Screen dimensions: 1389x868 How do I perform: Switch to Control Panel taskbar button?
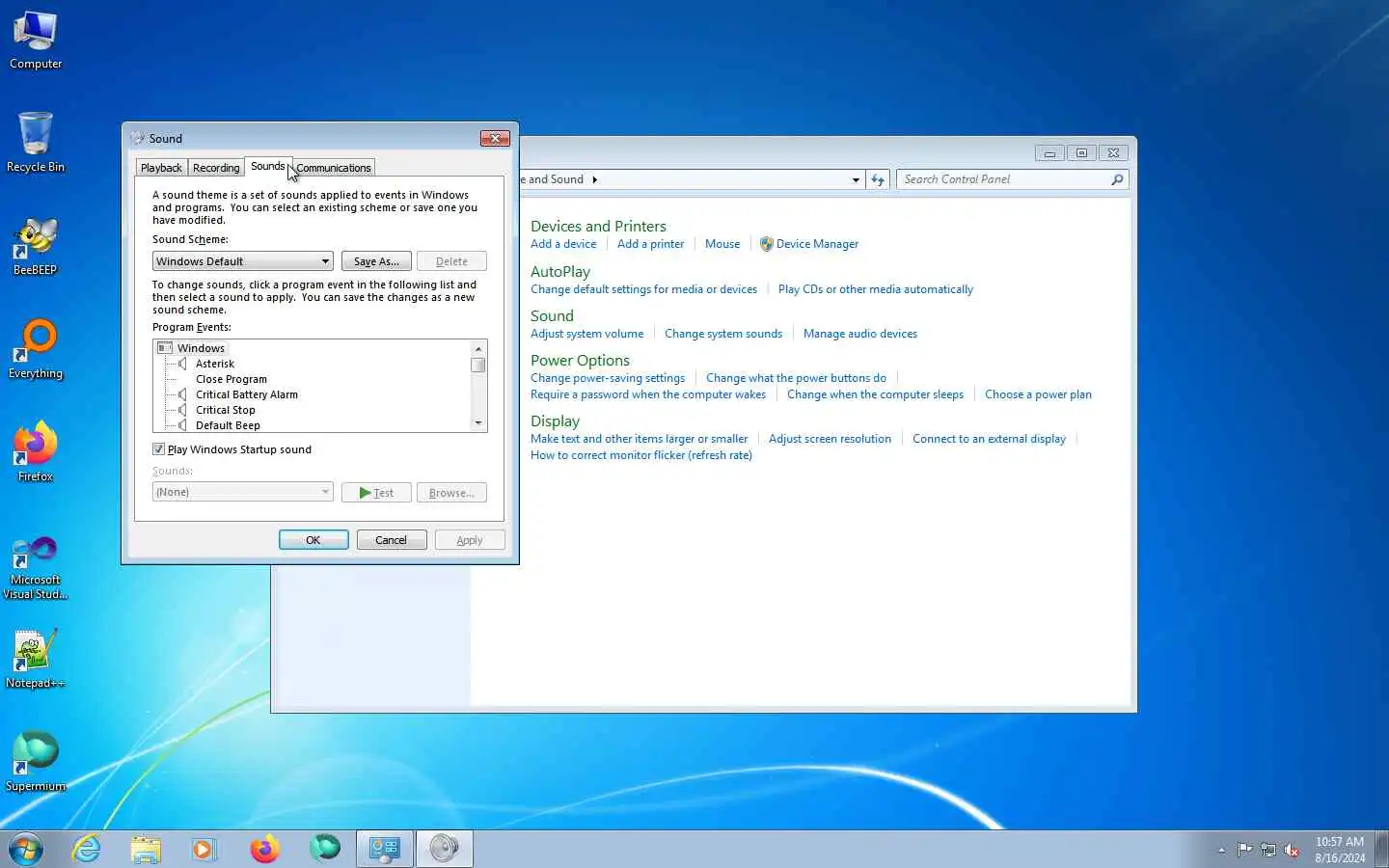tap(385, 849)
